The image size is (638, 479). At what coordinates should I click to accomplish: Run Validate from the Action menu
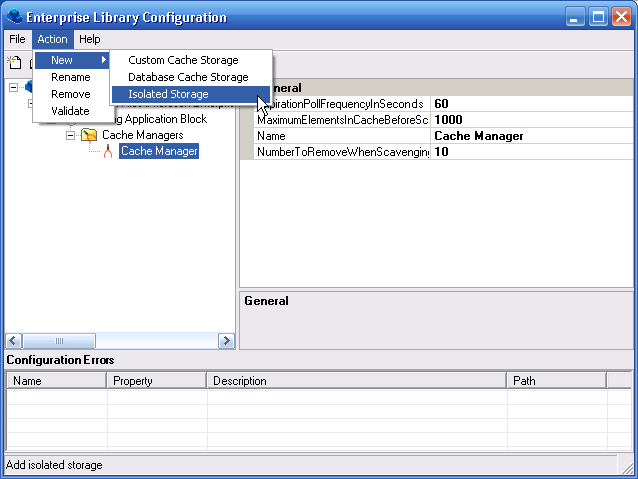[x=70, y=111]
